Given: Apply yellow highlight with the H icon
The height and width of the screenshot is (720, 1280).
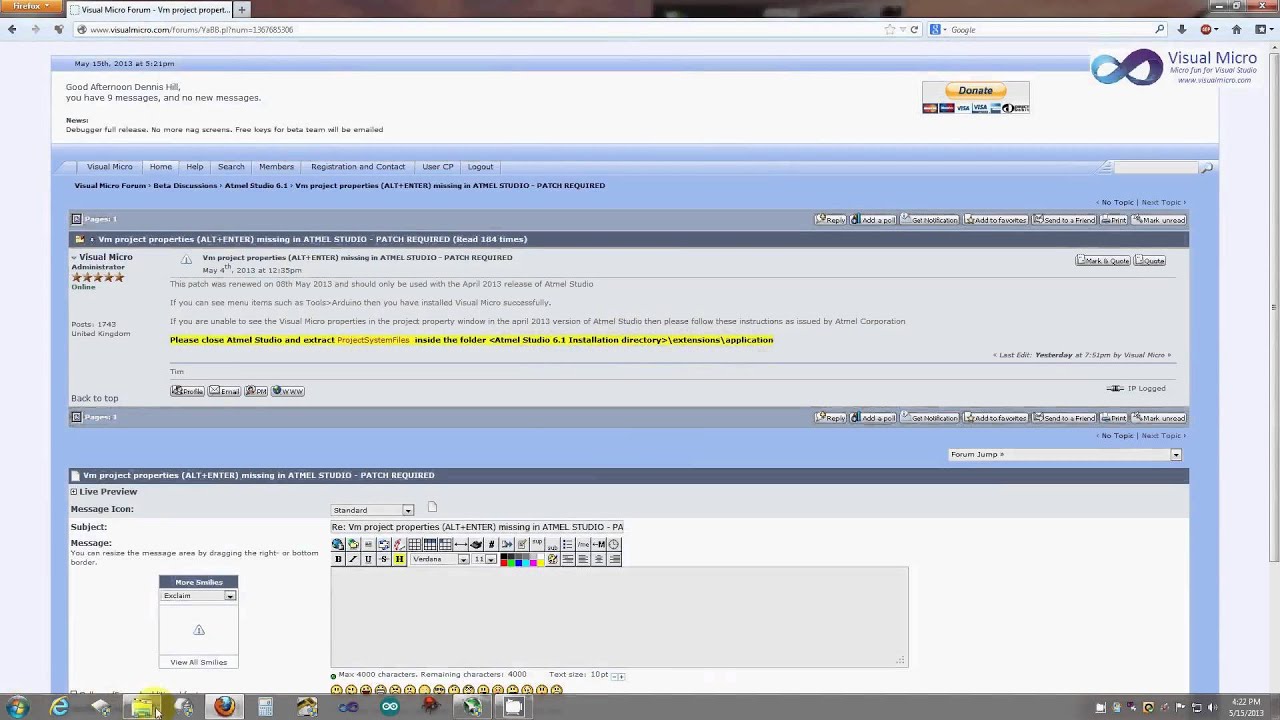Looking at the screenshot, I should 399,559.
